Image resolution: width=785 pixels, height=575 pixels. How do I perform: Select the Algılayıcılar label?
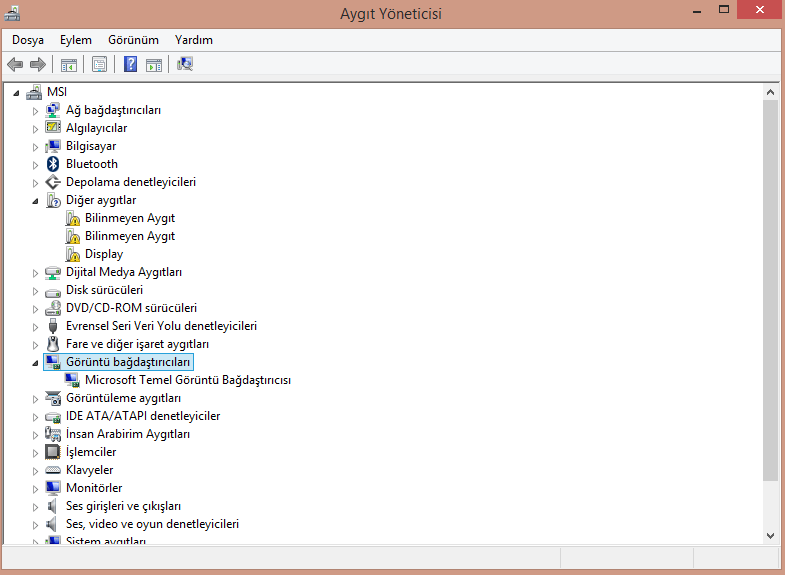pyautogui.click(x=97, y=128)
